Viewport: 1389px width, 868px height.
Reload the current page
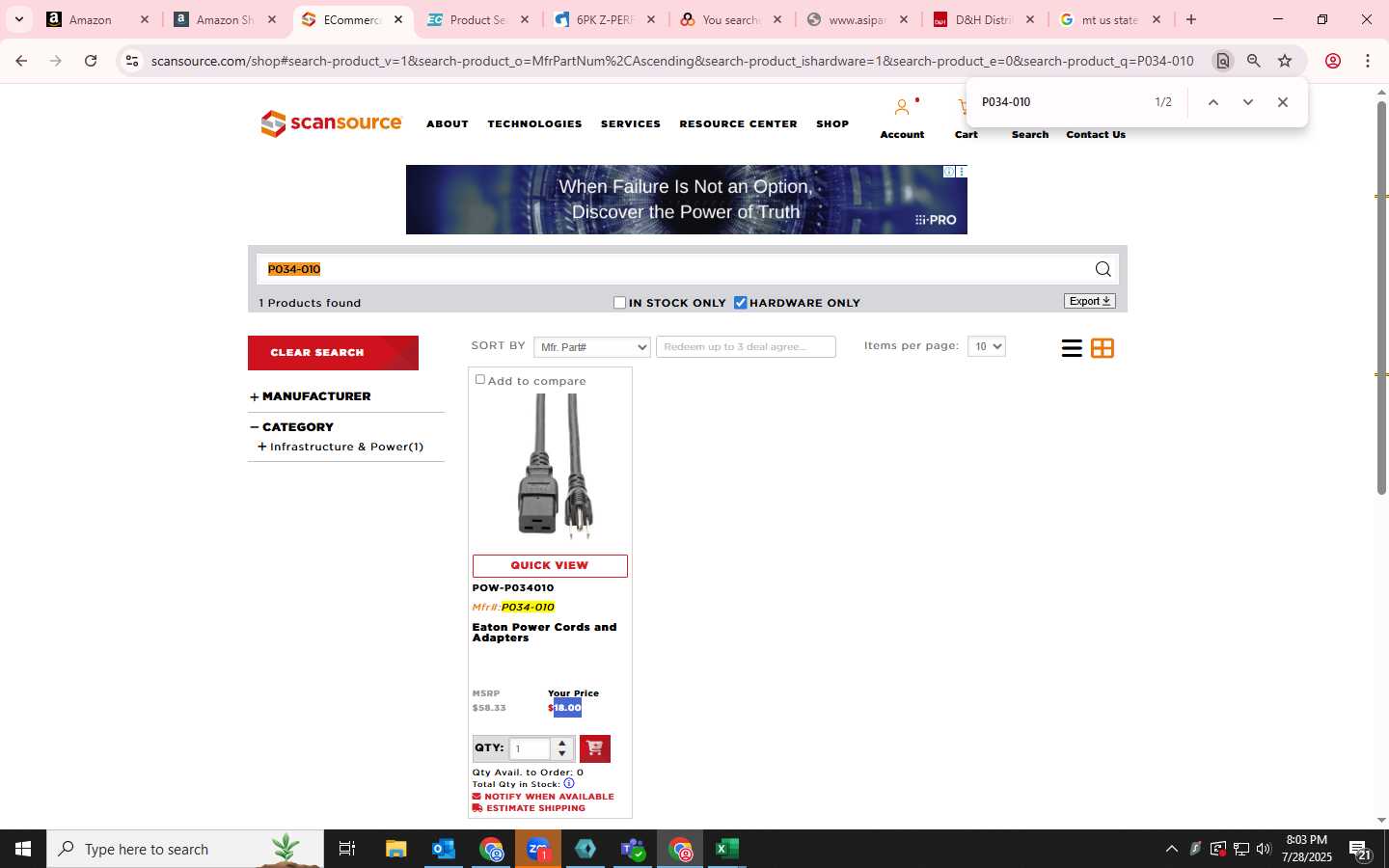[x=91, y=61]
